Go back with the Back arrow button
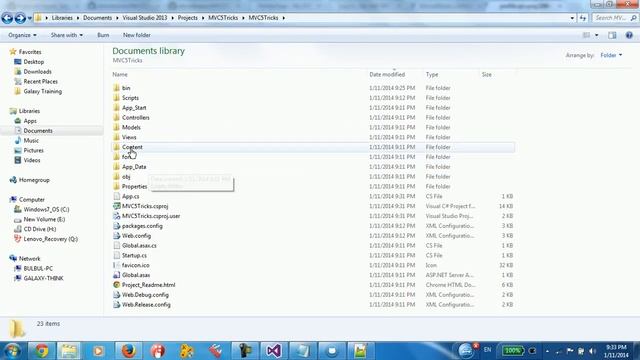The height and width of the screenshot is (360, 640). tap(7, 18)
